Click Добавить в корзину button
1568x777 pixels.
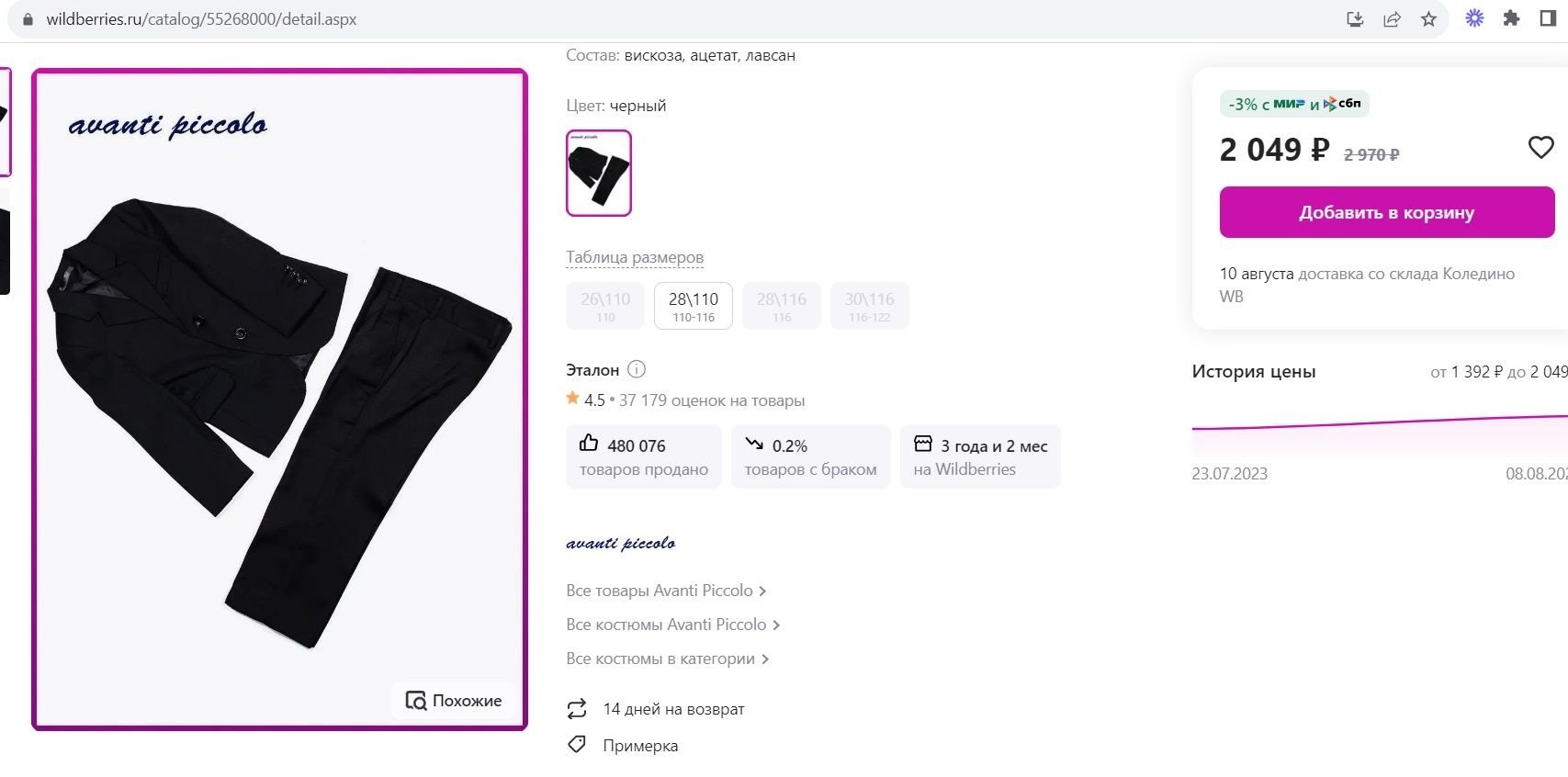[1386, 212]
